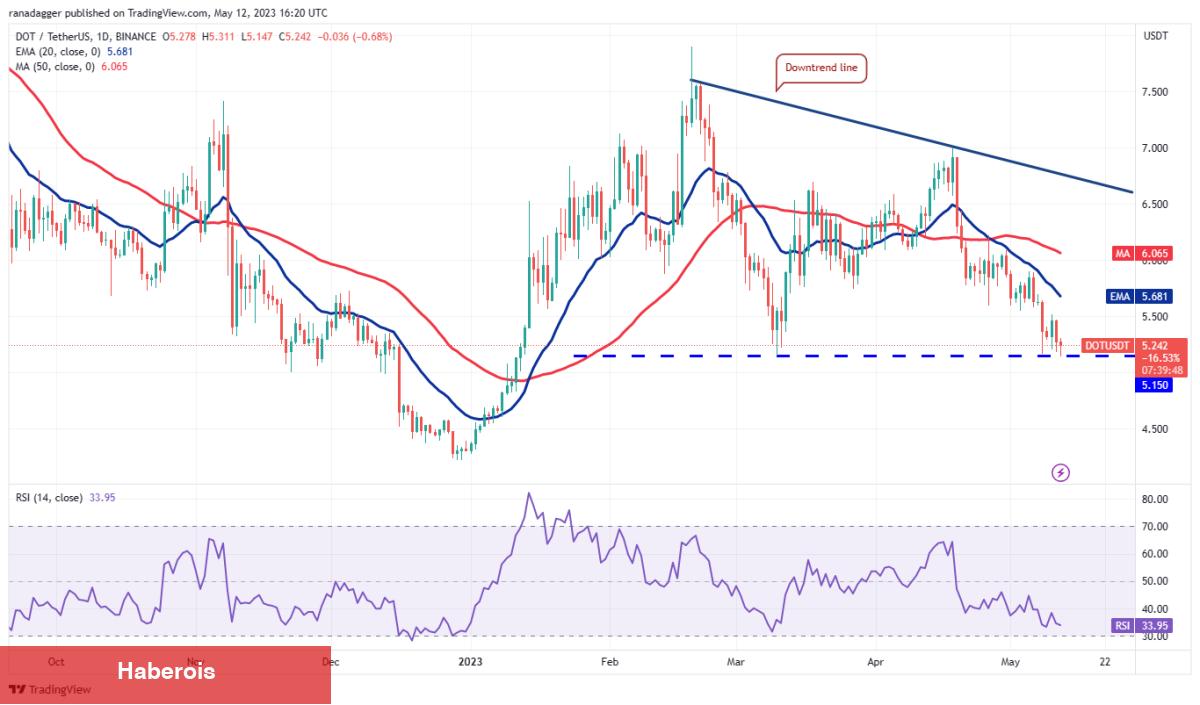The height and width of the screenshot is (705, 1200).
Task: Click the Apr label on time axis
Action: coord(876,662)
